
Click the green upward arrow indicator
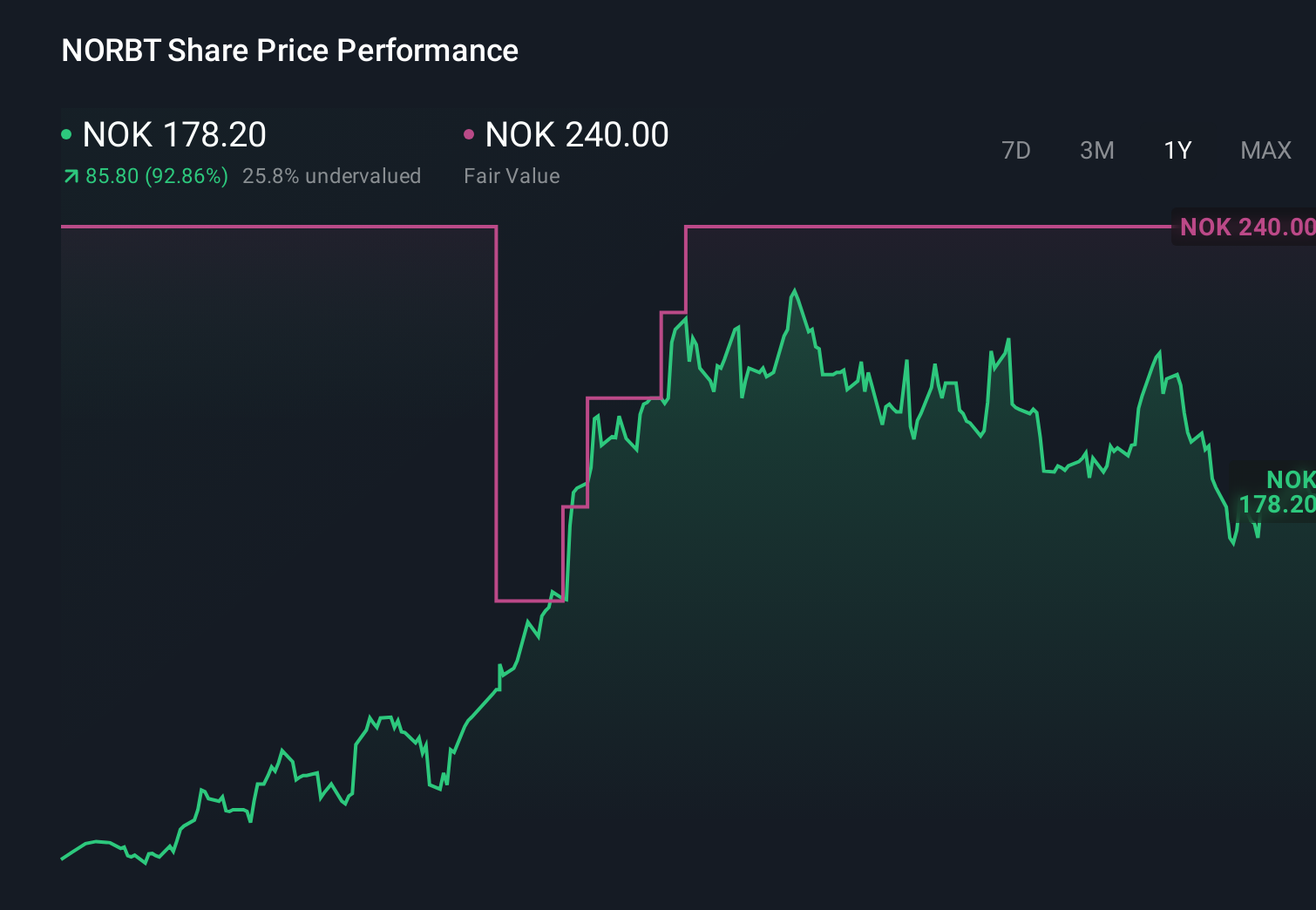70,175
